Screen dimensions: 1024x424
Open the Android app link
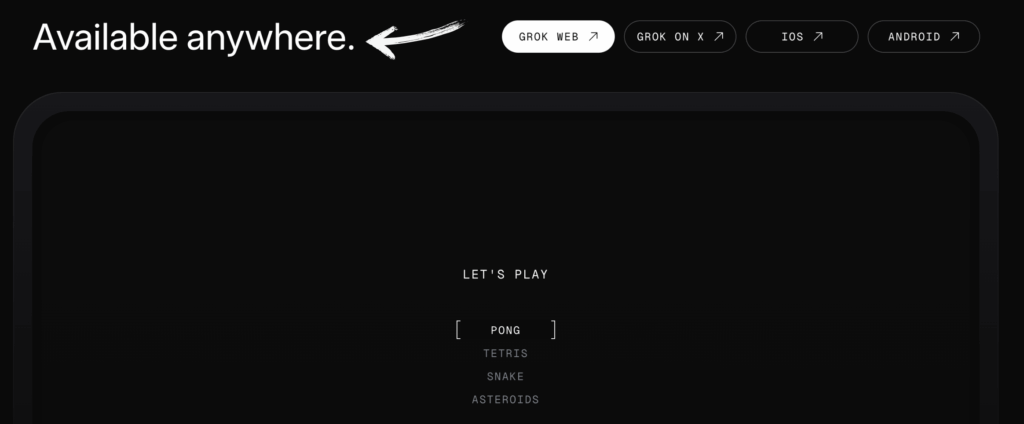tap(923, 37)
